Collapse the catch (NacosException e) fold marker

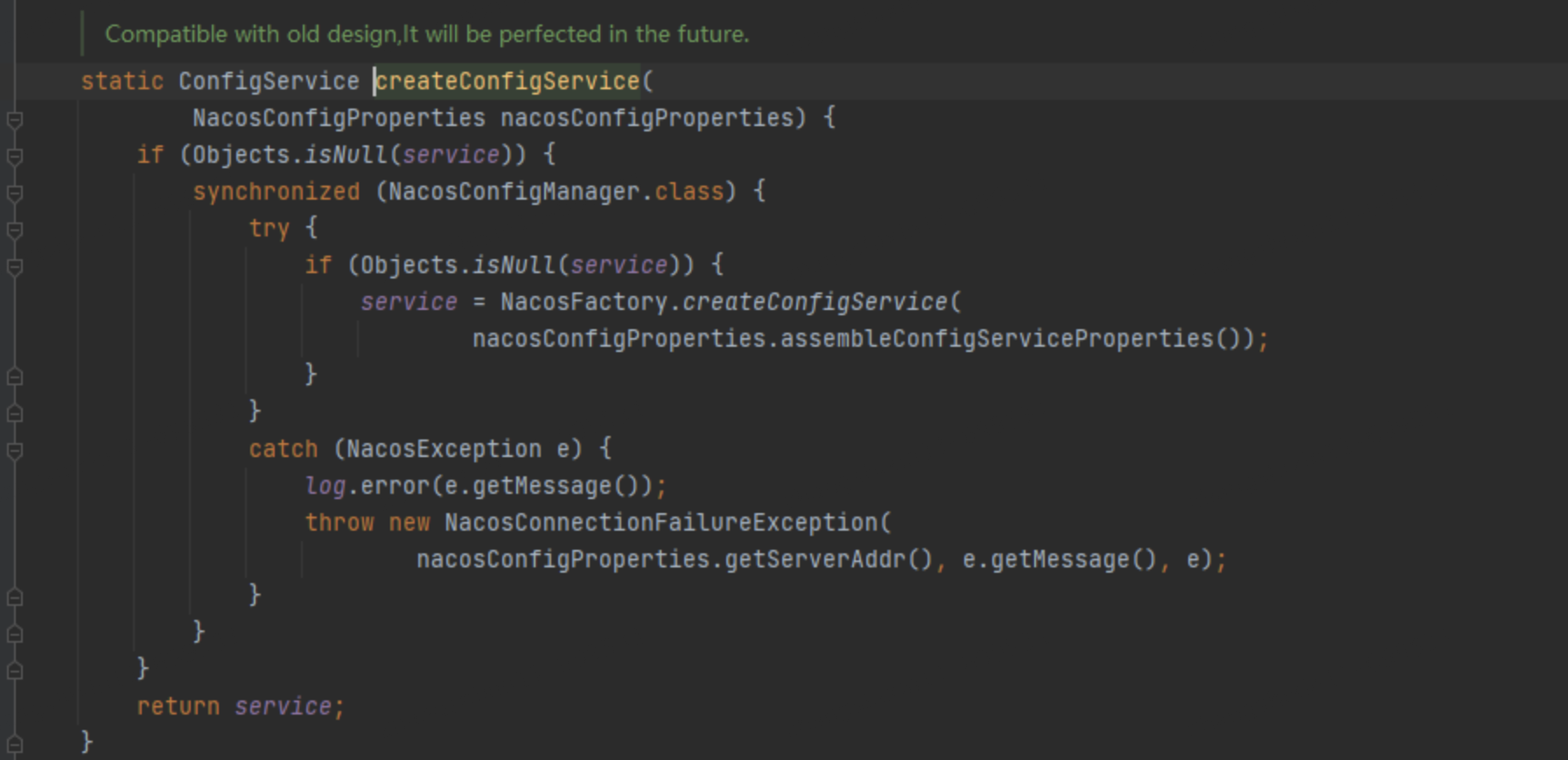[x=14, y=450]
